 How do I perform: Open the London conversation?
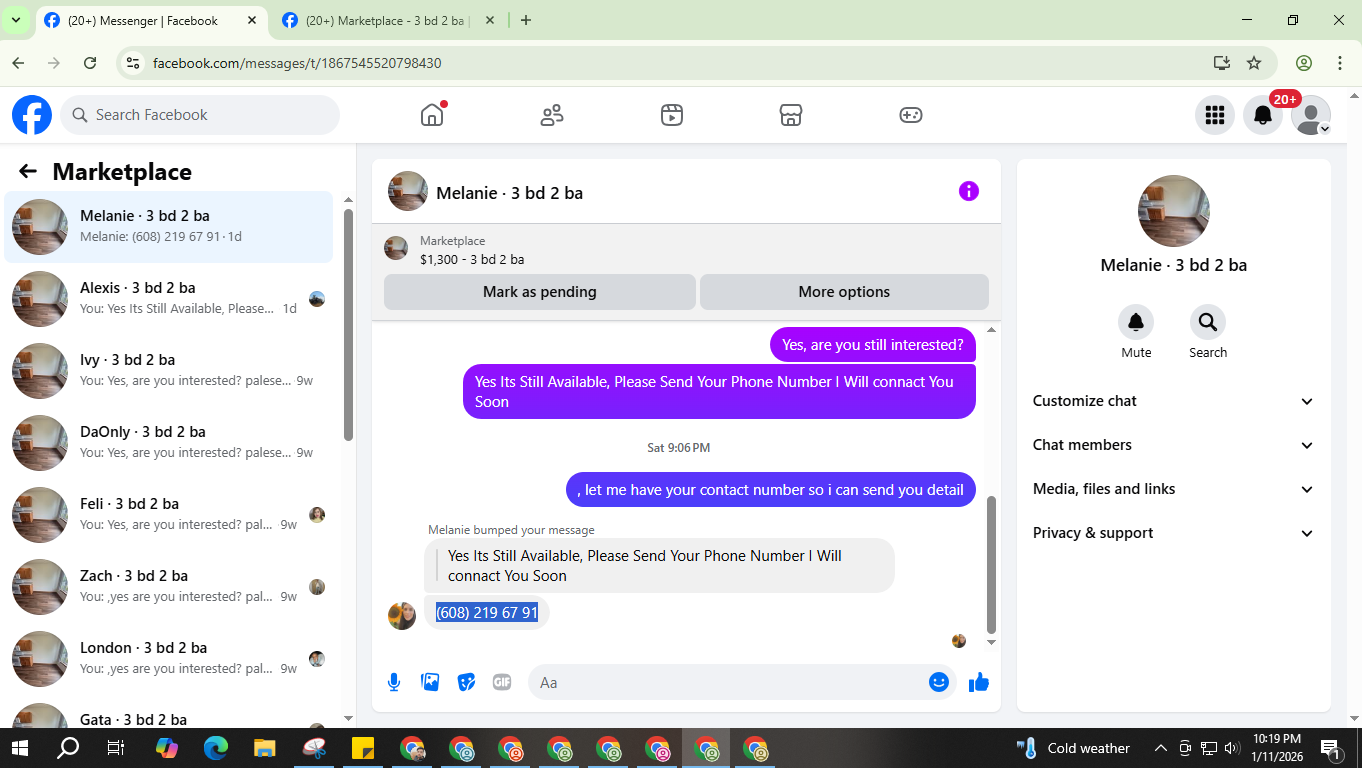pyautogui.click(x=168, y=659)
